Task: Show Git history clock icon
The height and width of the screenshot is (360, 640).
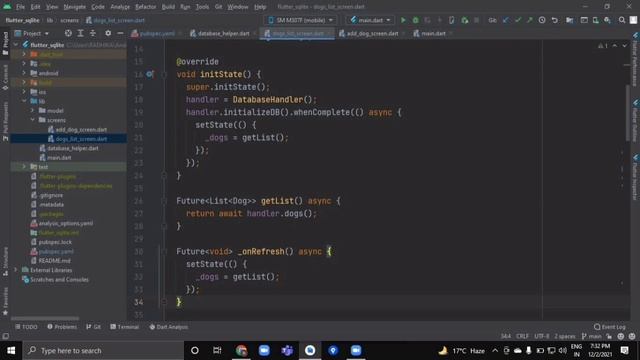Action: tap(542, 20)
